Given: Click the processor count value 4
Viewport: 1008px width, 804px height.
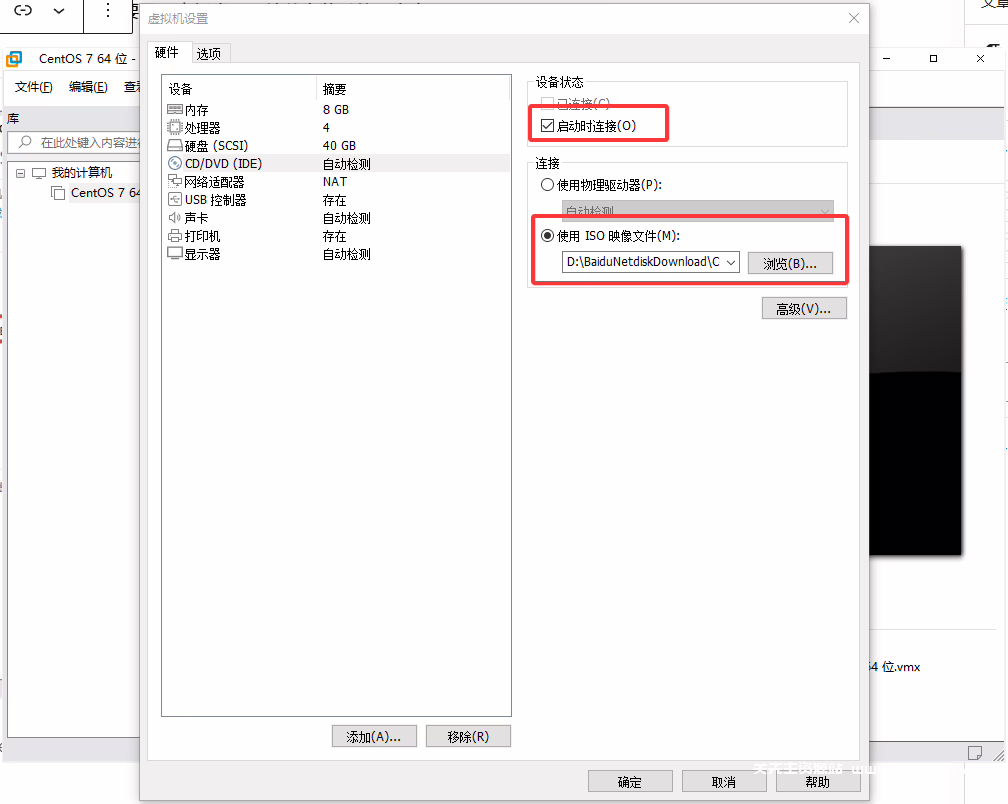Looking at the screenshot, I should pyautogui.click(x=326, y=127).
